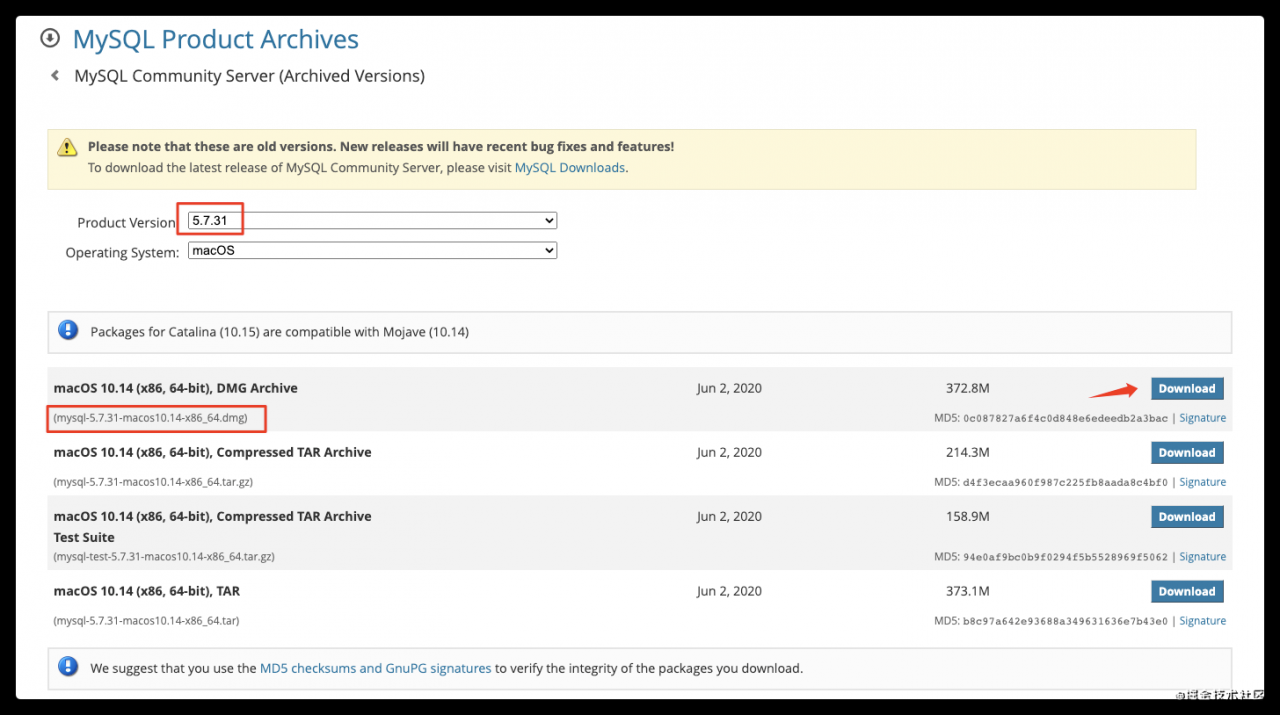Click the MD5 hash 0c087827a6f4c0d848e6edeedb2a3bac
The height and width of the screenshot is (715, 1280).
tap(1067, 418)
